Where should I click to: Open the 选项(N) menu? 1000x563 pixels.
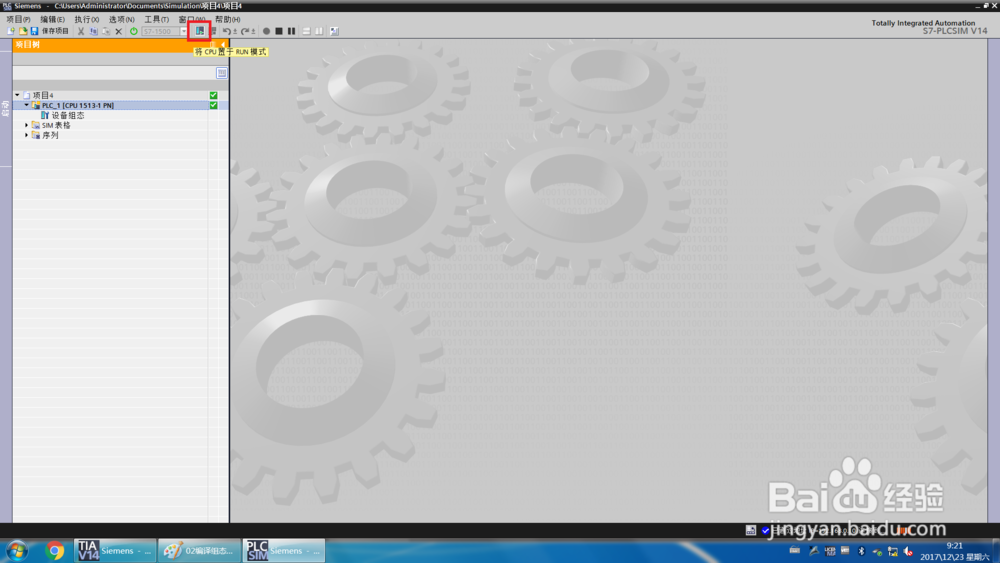coord(121,19)
